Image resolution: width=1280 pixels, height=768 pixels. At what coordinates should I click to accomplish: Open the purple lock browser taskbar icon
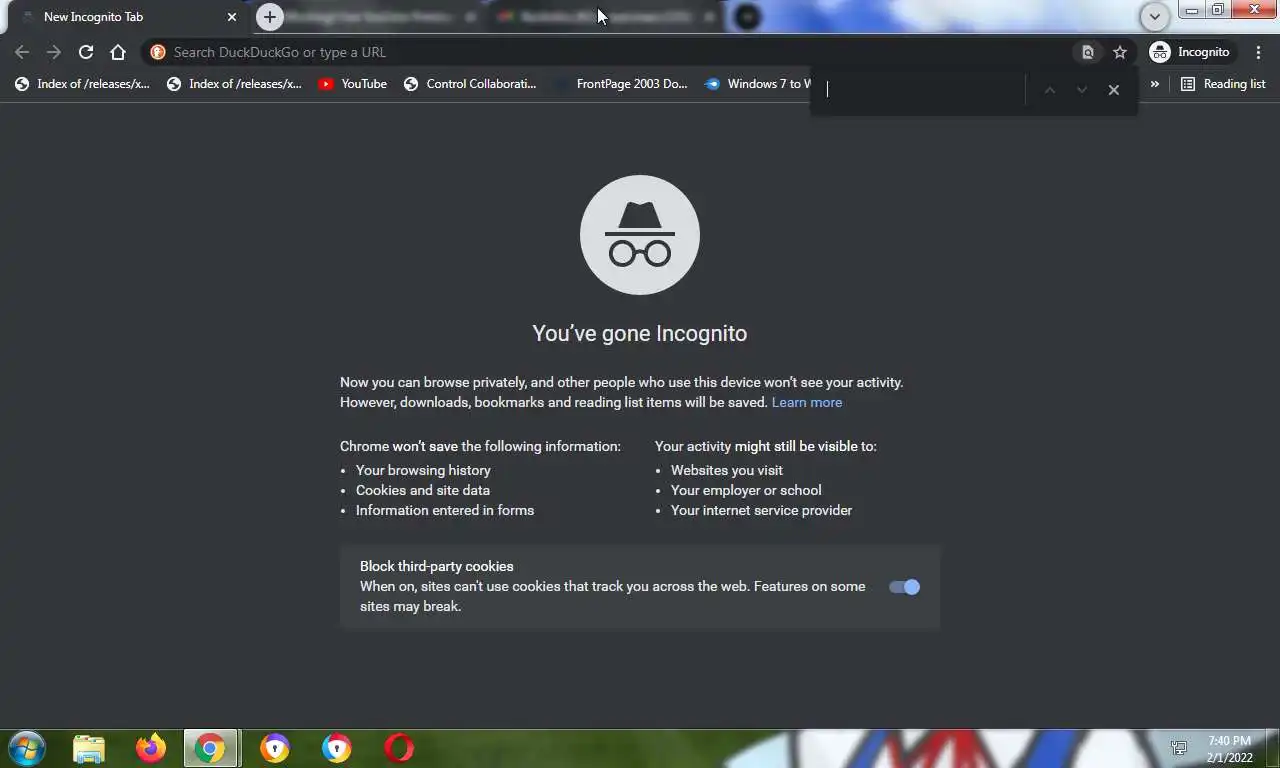pyautogui.click(x=275, y=748)
